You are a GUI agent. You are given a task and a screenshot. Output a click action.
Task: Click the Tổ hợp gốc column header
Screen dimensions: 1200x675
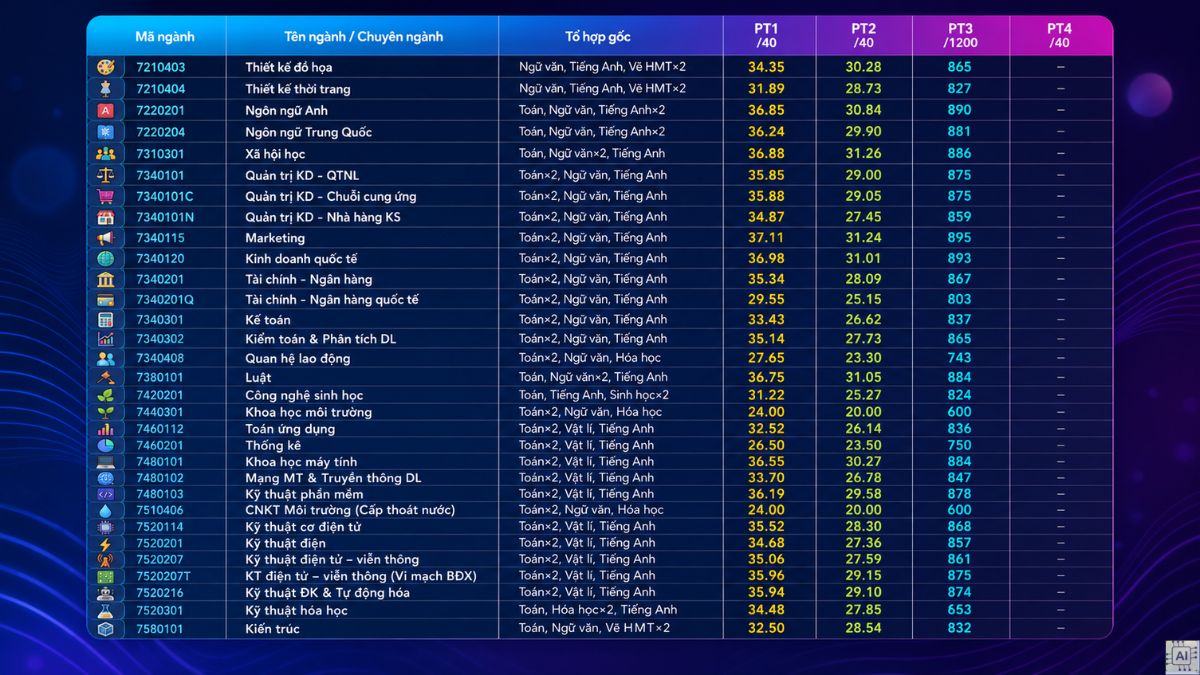click(597, 37)
